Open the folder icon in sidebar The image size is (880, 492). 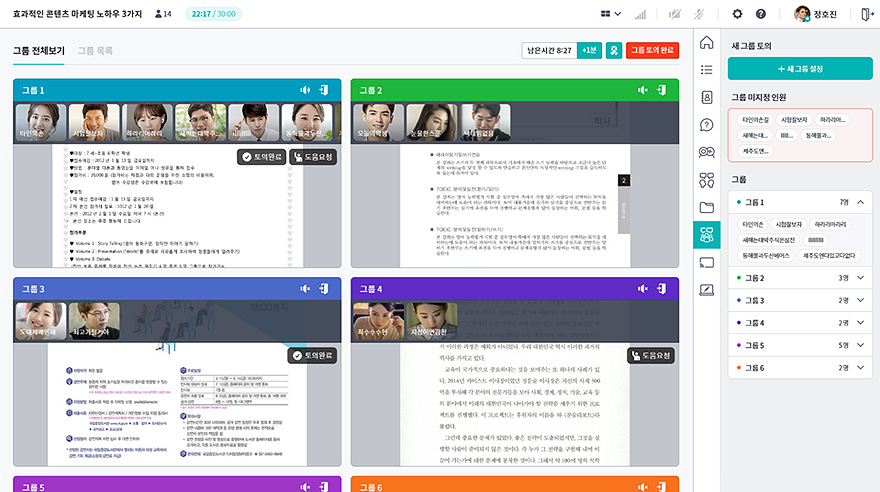coord(707,207)
